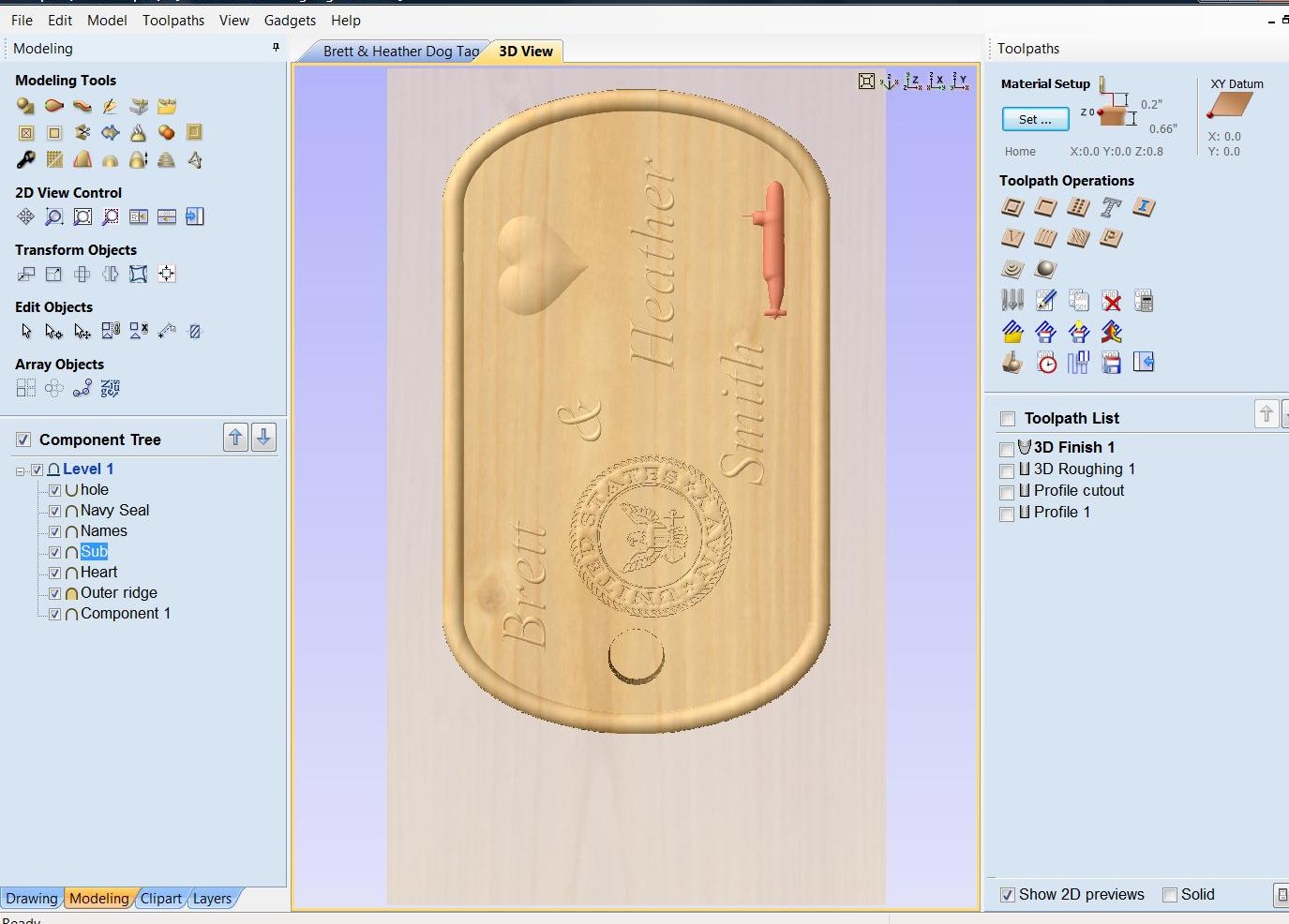This screenshot has height=924, width=1289.
Task: Create a 3D Roughing Toolpath
Action: pos(1012,269)
